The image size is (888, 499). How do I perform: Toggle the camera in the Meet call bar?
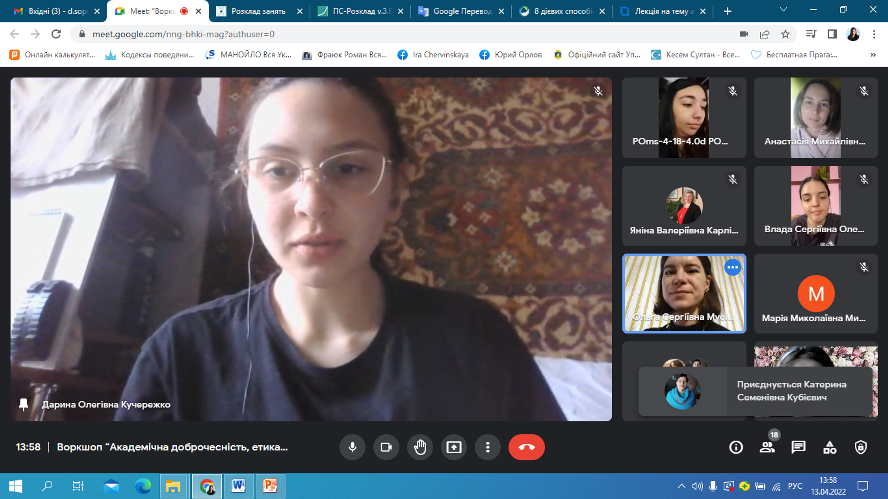386,447
